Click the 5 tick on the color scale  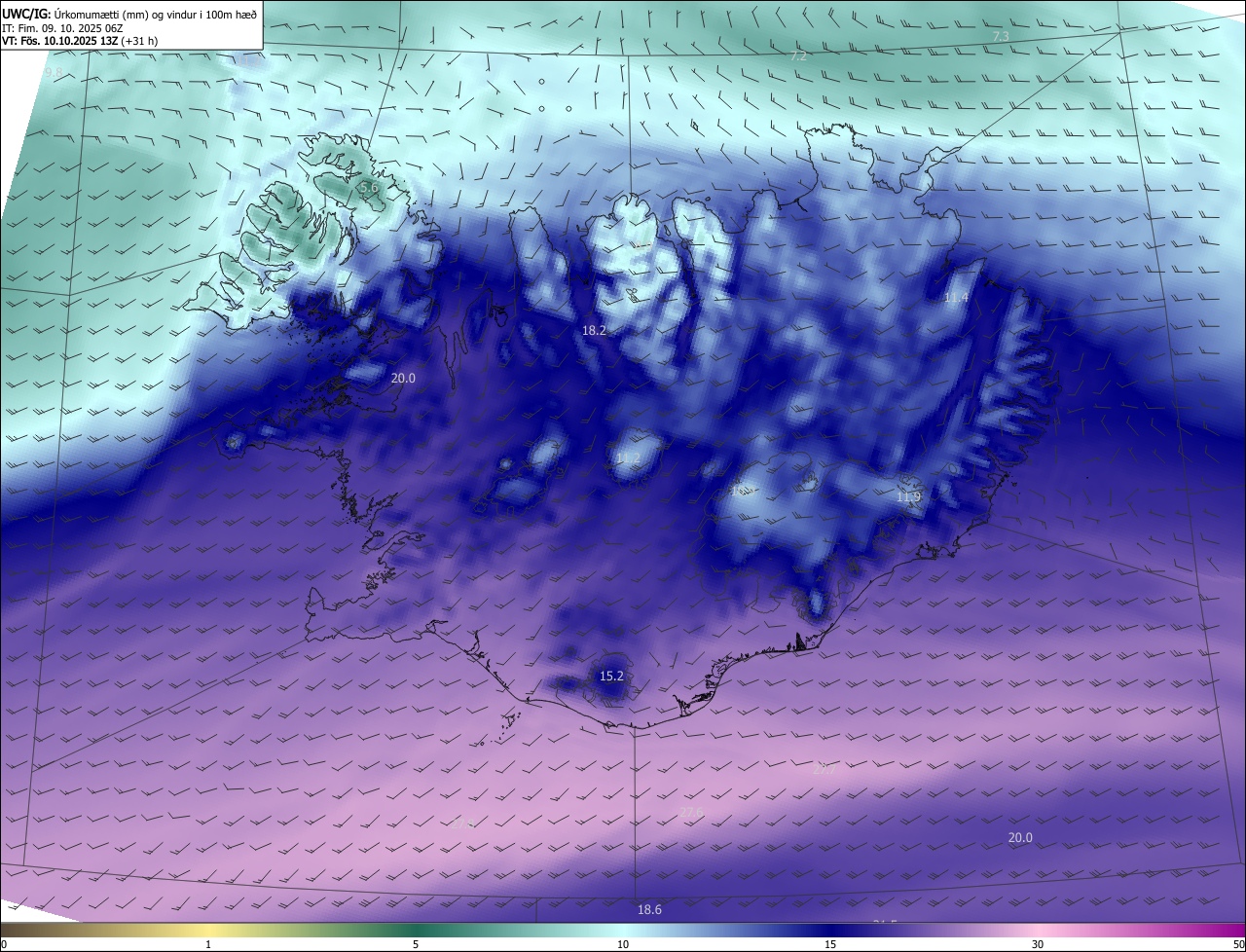pos(416,944)
